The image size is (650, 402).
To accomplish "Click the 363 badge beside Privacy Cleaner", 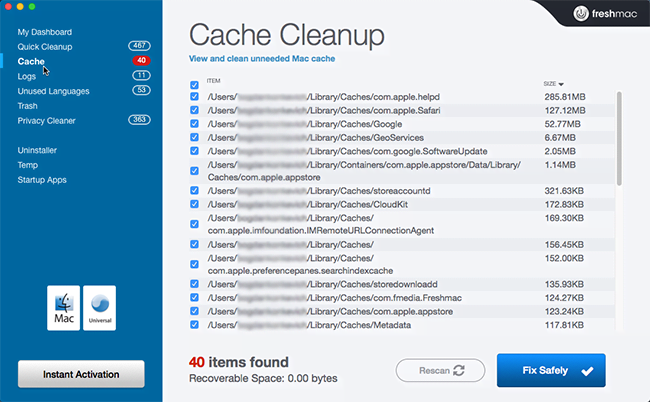I will (x=139, y=120).
